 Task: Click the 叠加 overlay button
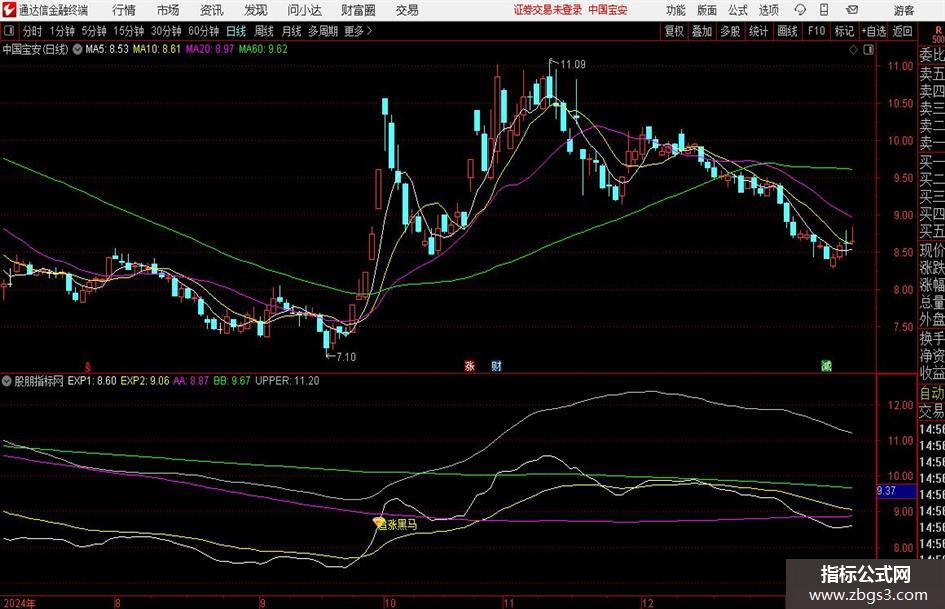(702, 31)
